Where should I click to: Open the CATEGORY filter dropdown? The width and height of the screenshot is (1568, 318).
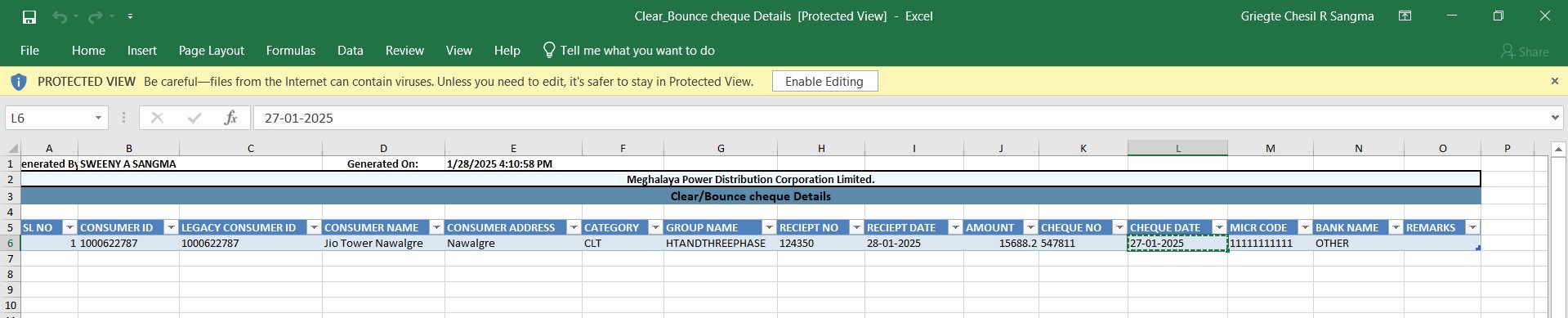(655, 227)
